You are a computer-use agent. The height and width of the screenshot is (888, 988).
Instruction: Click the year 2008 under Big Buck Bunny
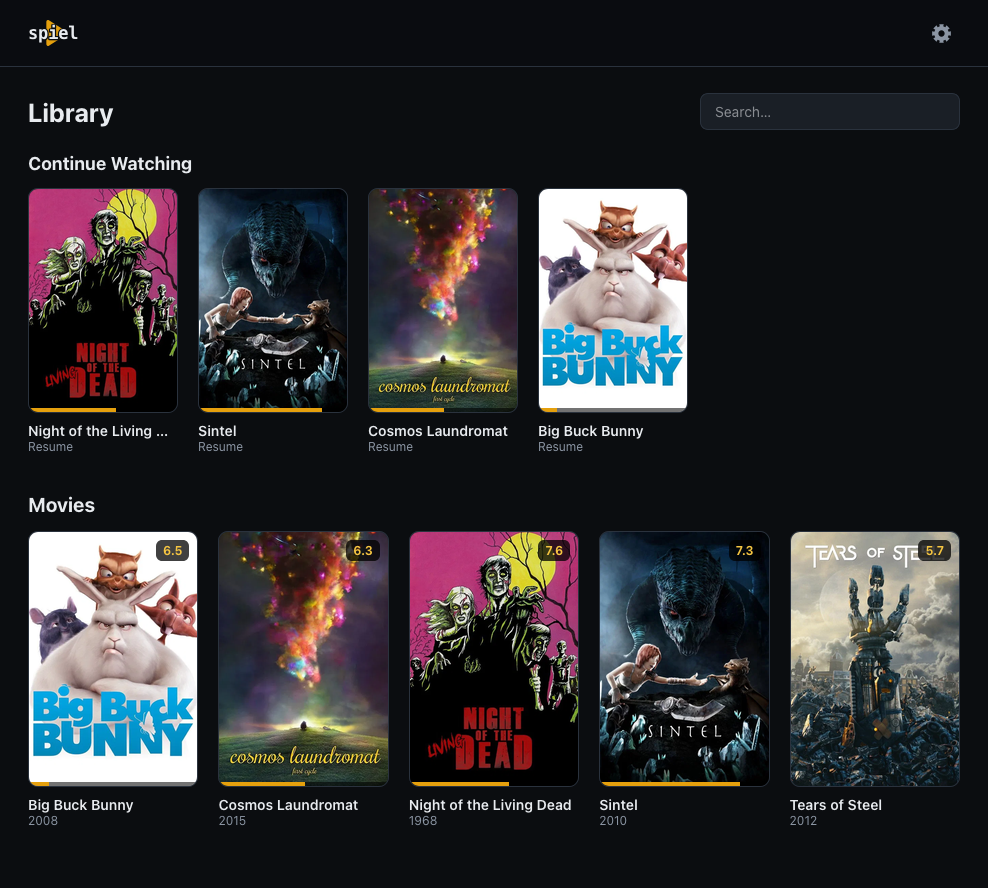coord(43,821)
